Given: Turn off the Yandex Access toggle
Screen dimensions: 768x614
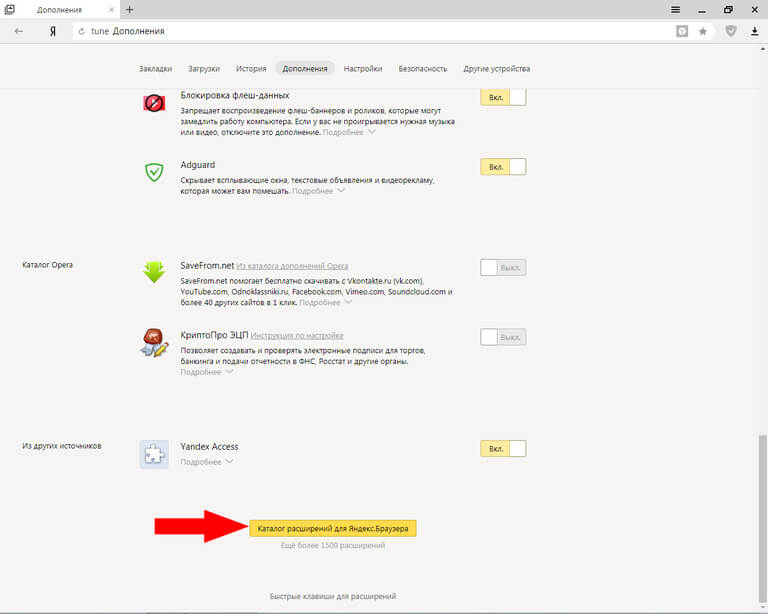Looking at the screenshot, I should pyautogui.click(x=503, y=449).
